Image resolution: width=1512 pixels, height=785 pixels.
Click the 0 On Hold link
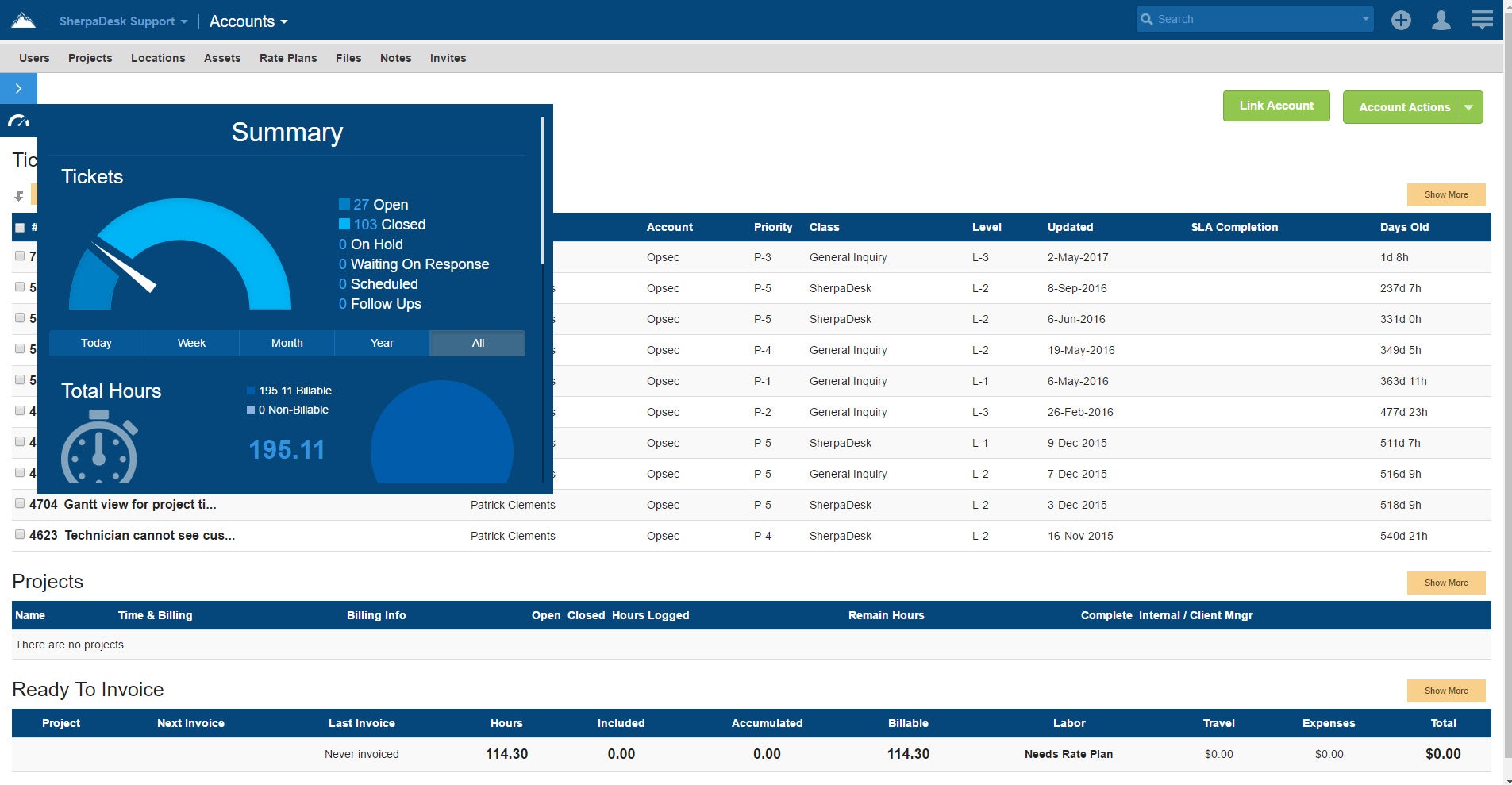tap(371, 244)
